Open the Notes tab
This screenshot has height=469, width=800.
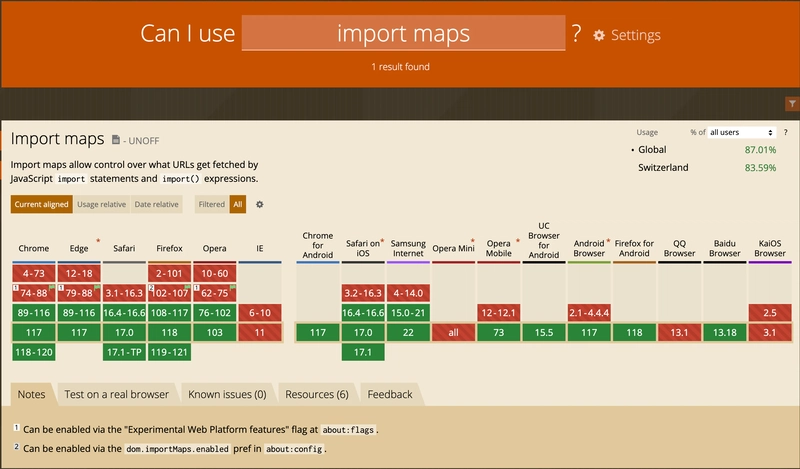[32, 394]
